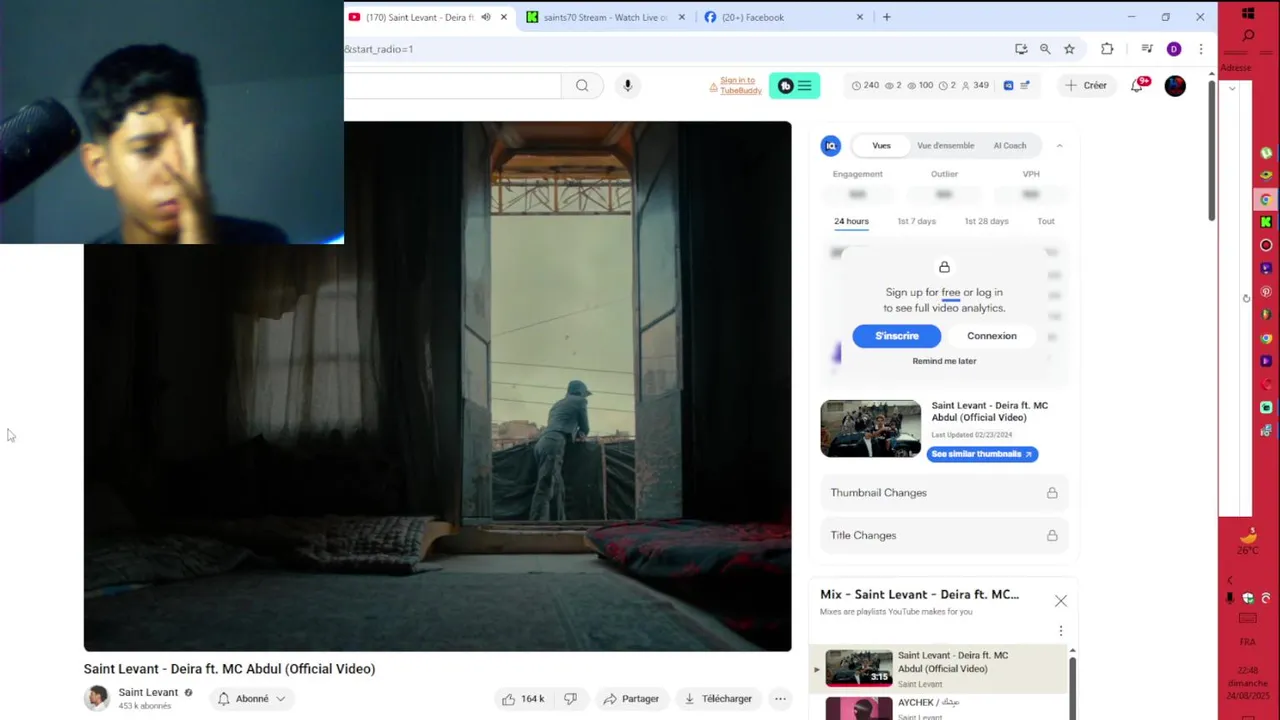This screenshot has height=720, width=1280.
Task: Click Partager share button
Action: 631,699
